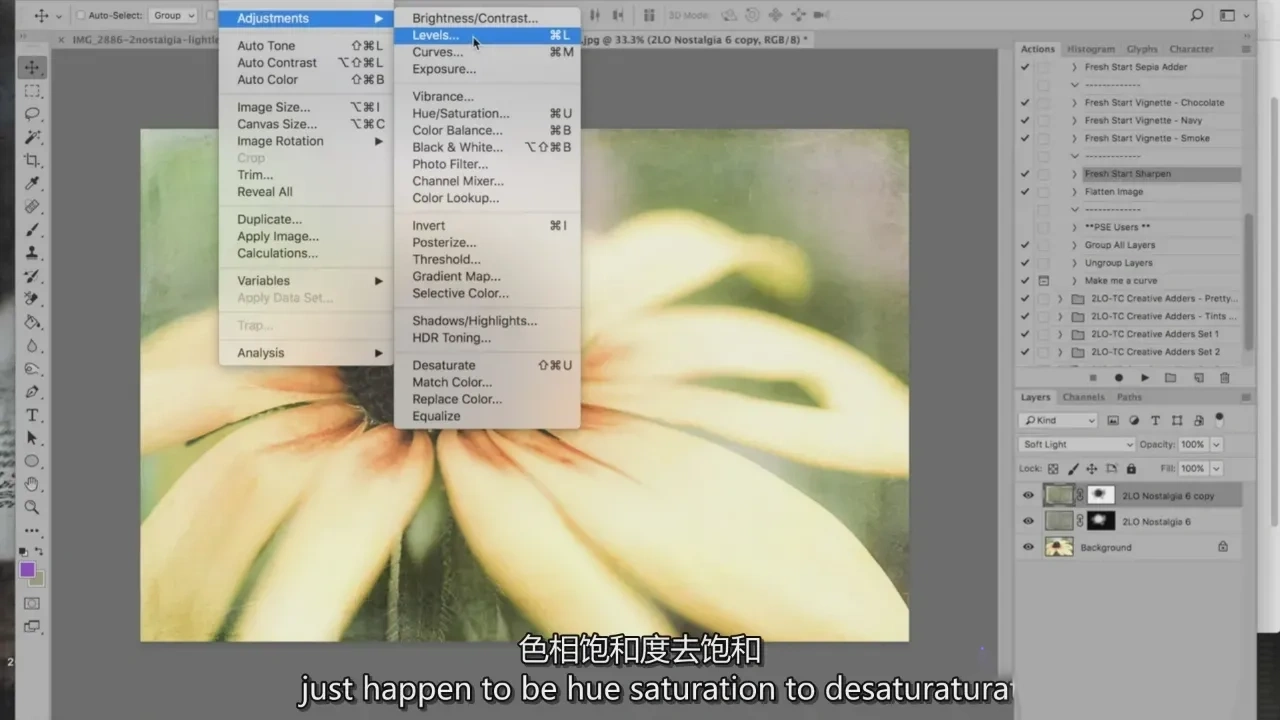Toggle visibility of the Background layer
The width and height of the screenshot is (1280, 720).
tap(1028, 547)
